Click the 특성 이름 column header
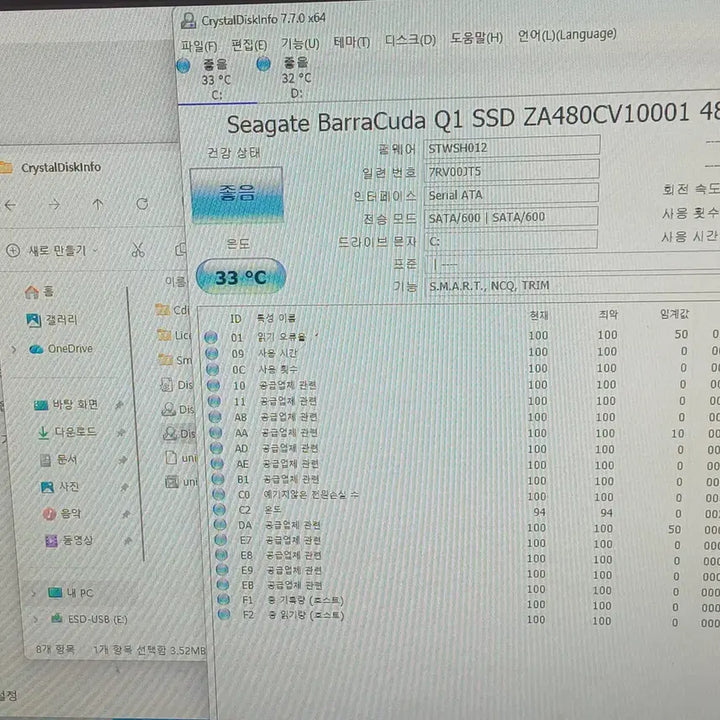This screenshot has width=720, height=720. click(276, 318)
